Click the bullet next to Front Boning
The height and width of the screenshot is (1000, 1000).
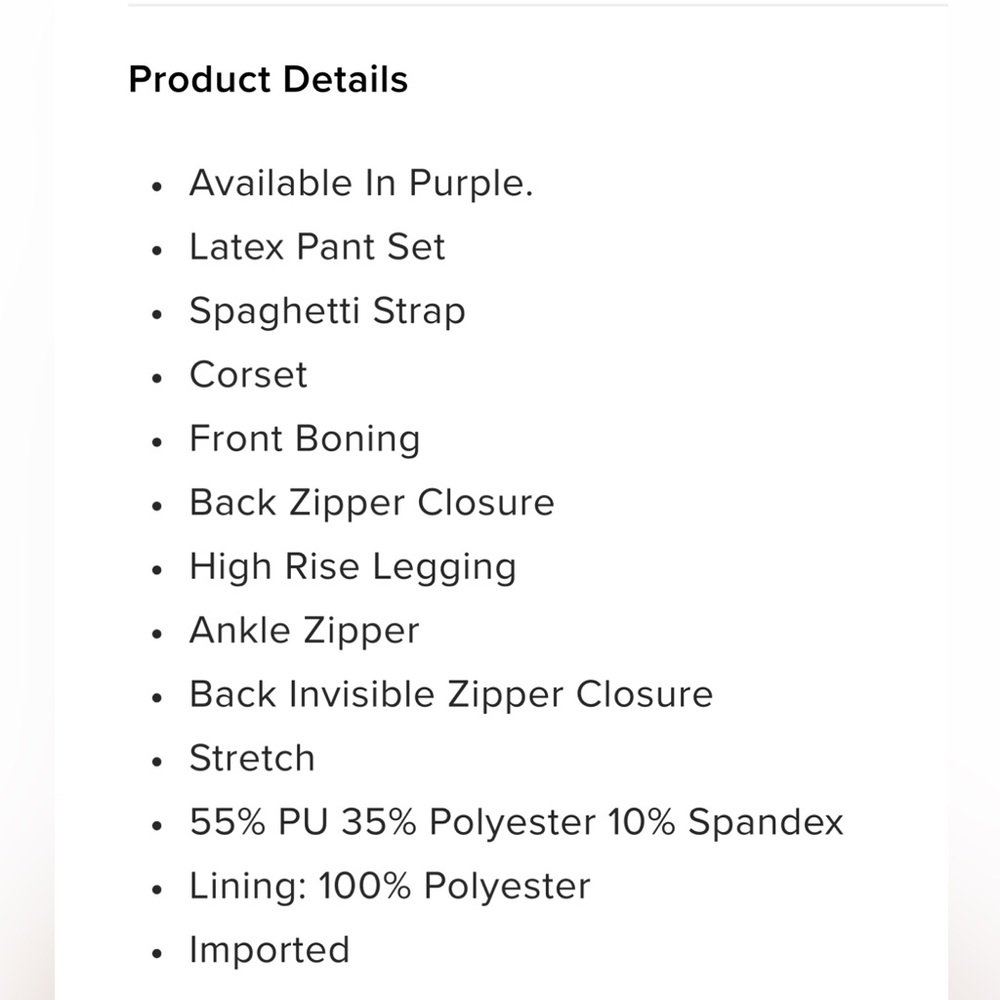[x=156, y=443]
